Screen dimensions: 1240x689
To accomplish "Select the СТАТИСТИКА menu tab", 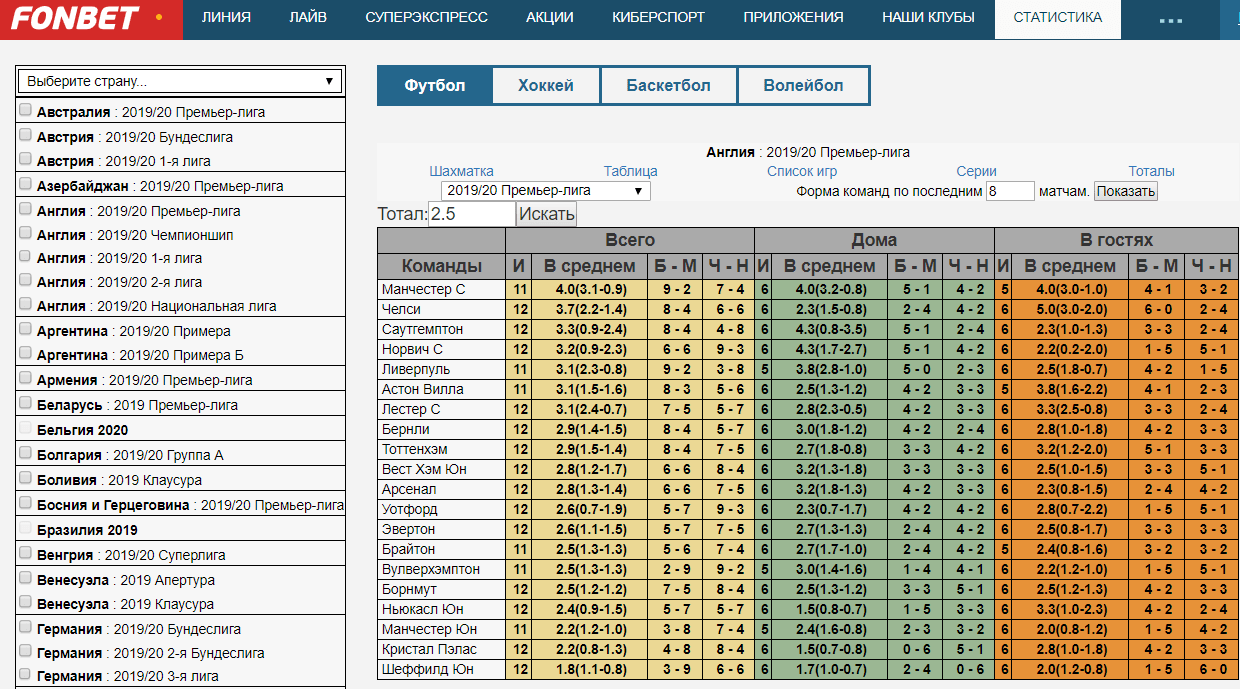I will [x=1058, y=18].
